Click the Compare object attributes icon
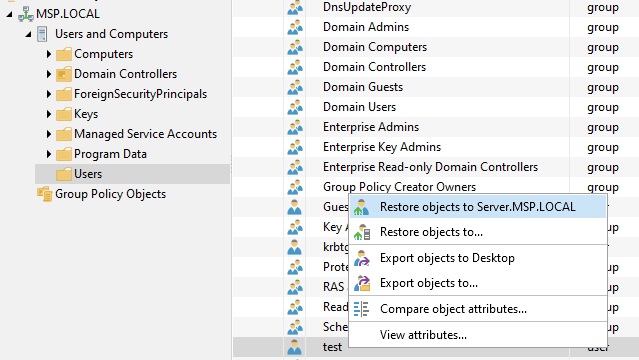This screenshot has height=360, width=639. (361, 309)
